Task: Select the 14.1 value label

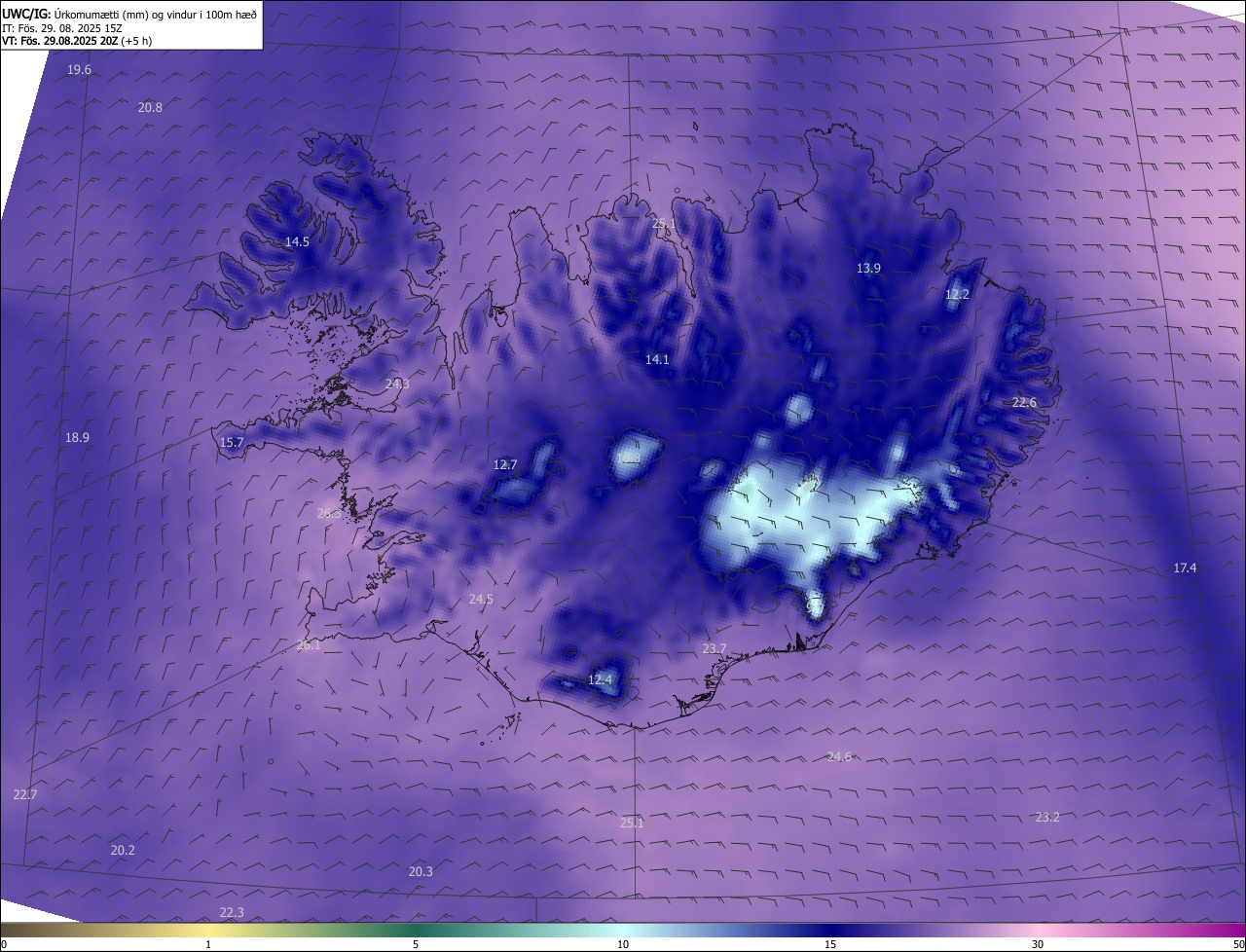Action: click(657, 360)
